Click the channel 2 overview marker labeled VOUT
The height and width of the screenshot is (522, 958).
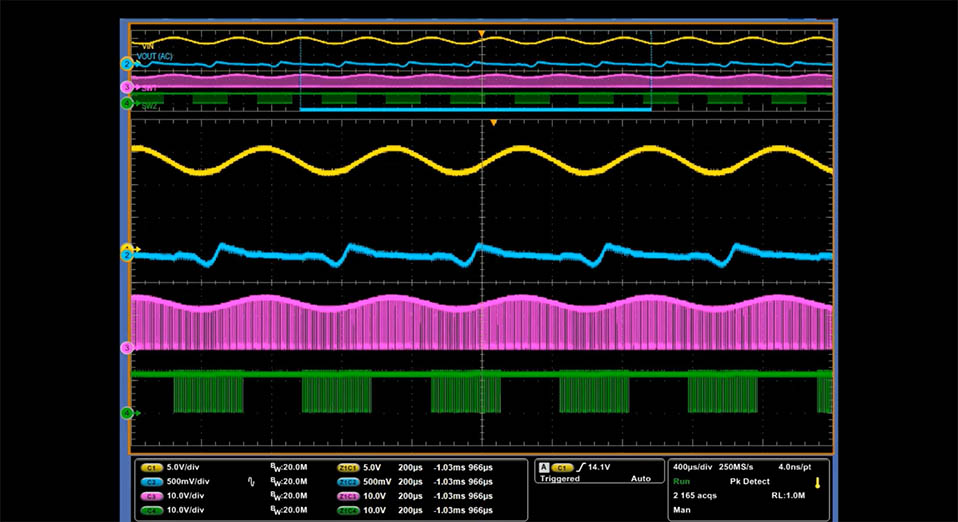(127, 64)
